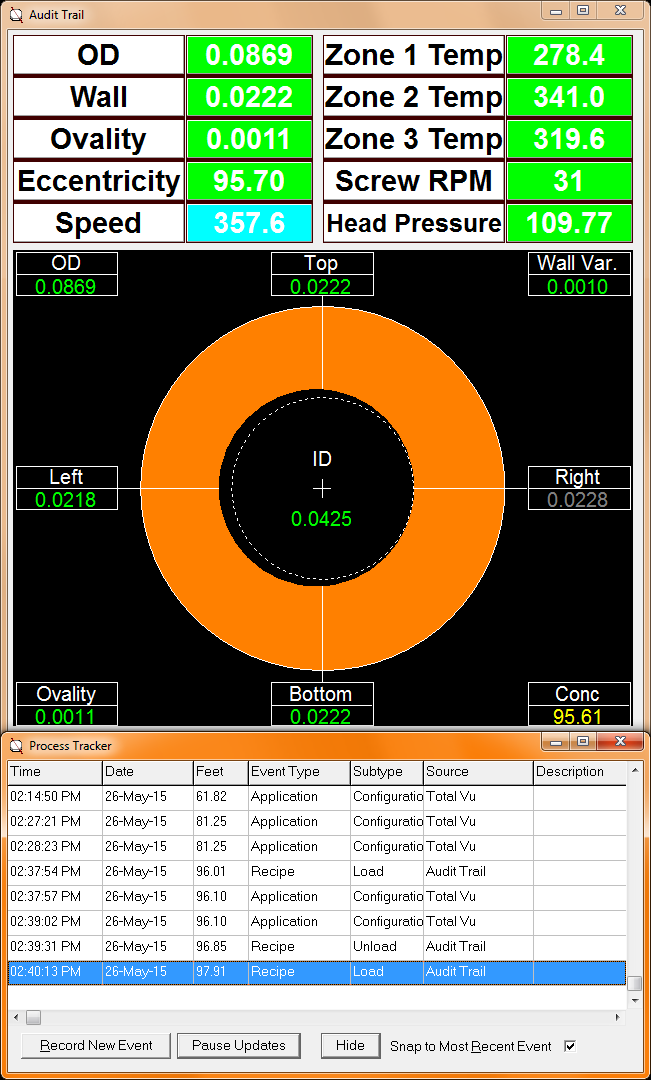This screenshot has height=1080, width=651.
Task: Sort by the Time column header
Action: (x=54, y=772)
